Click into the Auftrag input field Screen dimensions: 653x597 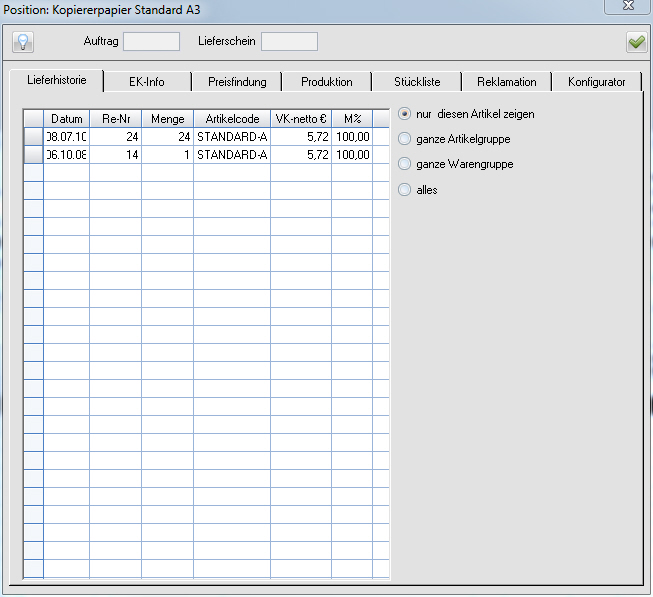point(151,42)
